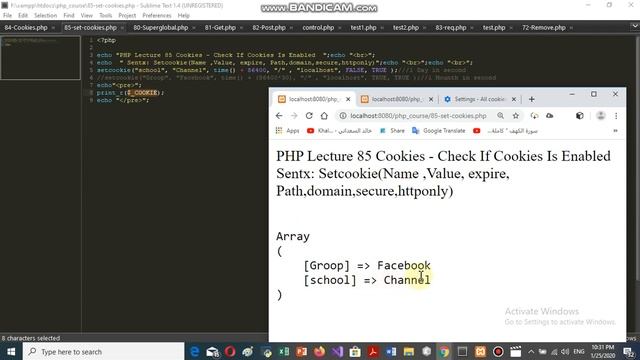
Task: Launch Firefox from the taskbar
Action: tap(320, 351)
